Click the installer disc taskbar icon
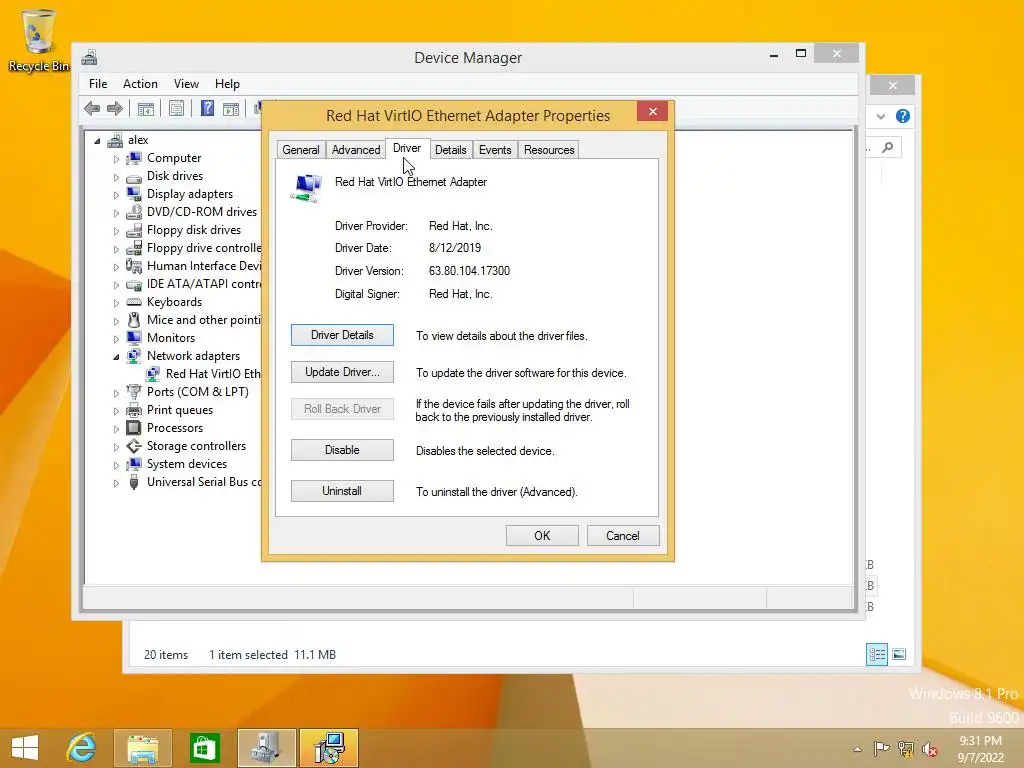 pos(328,748)
